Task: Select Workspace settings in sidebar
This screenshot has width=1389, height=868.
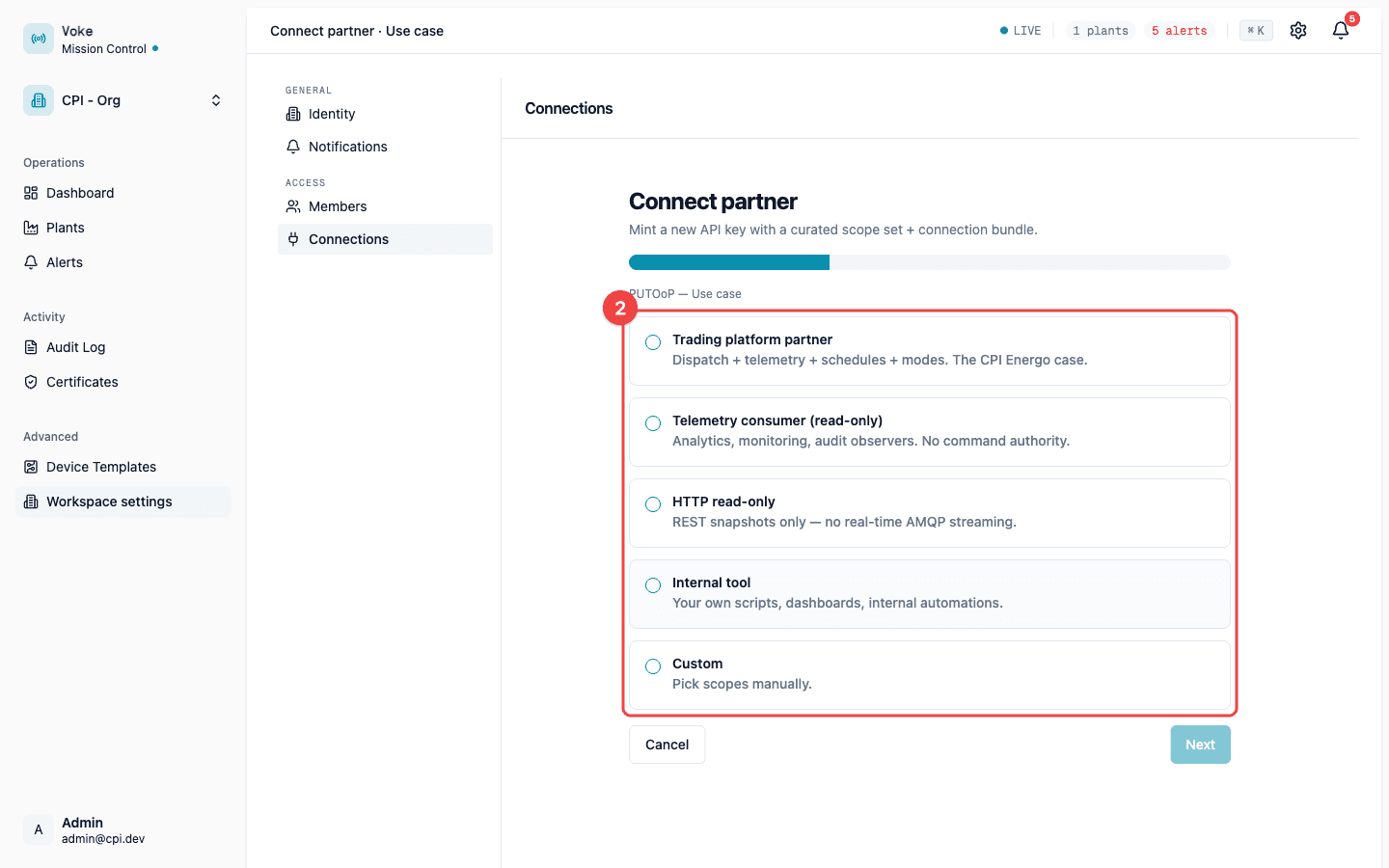Action: pyautogui.click(x=123, y=502)
